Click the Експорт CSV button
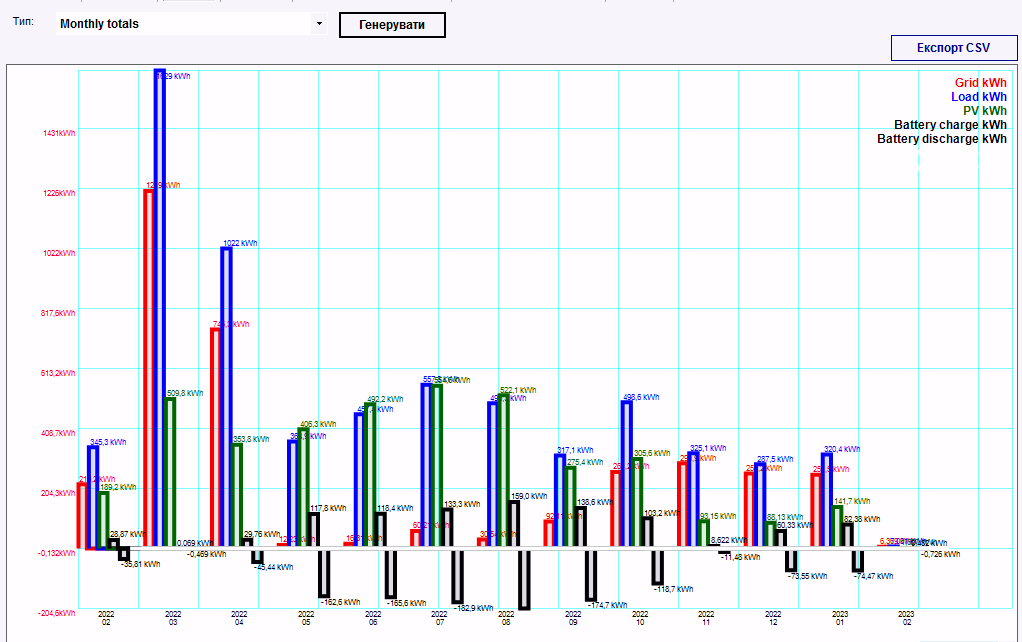This screenshot has width=1022, height=642. pyautogui.click(x=953, y=48)
